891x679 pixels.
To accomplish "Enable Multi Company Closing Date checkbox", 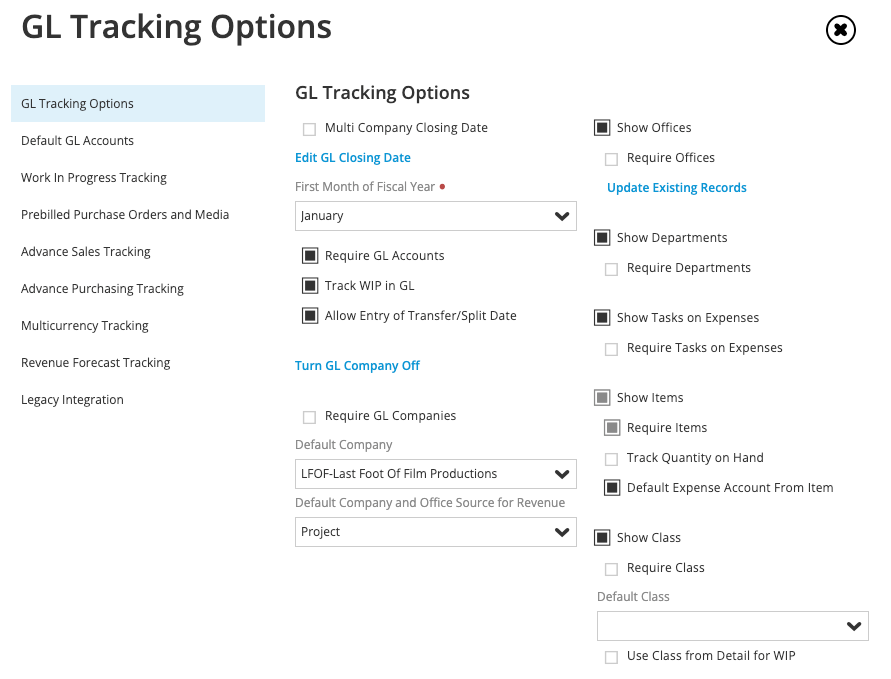I will pos(309,129).
